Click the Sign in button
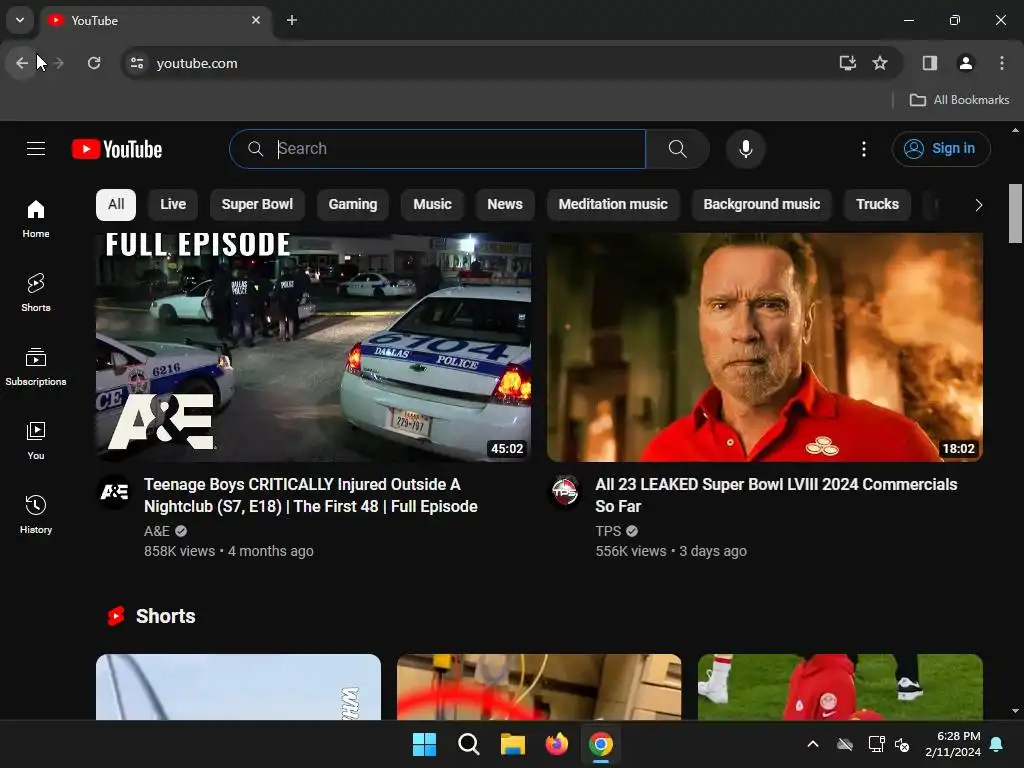This screenshot has height=768, width=1024. (x=941, y=149)
